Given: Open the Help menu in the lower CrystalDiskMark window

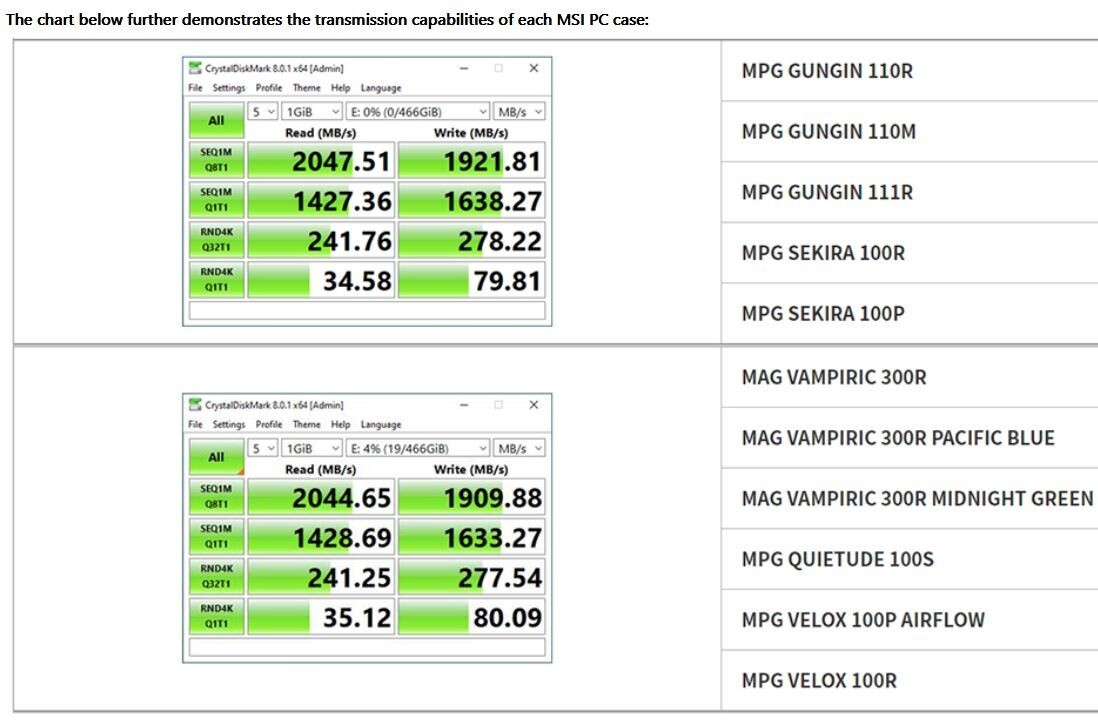Looking at the screenshot, I should [340, 424].
